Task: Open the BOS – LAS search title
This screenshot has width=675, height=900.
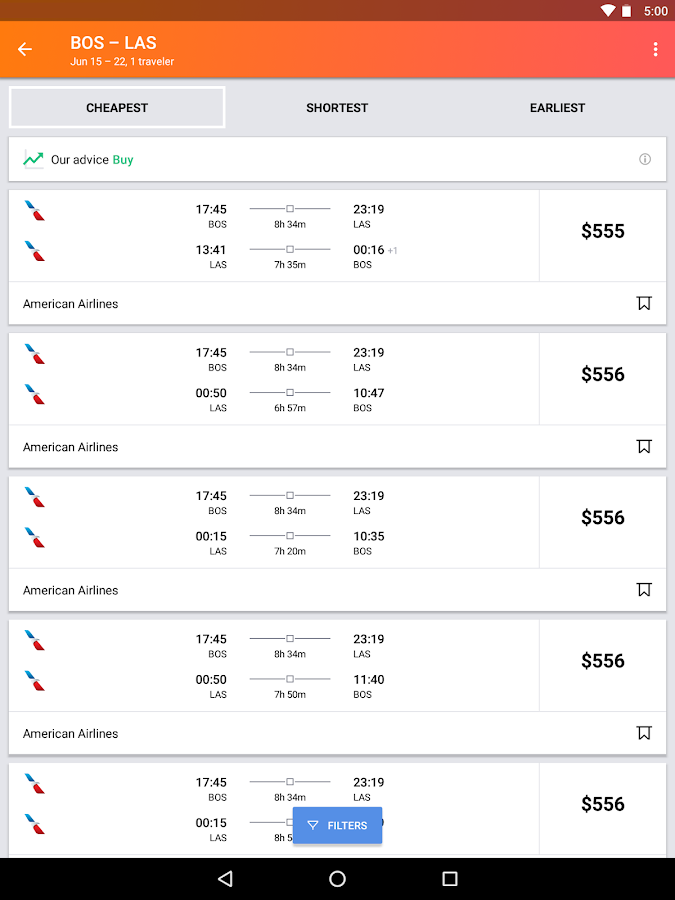Action: 114,43
